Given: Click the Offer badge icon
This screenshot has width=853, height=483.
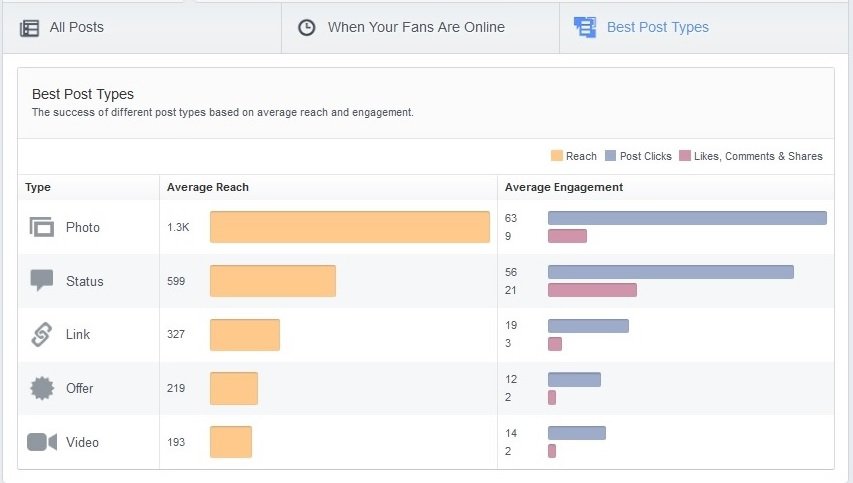Looking at the screenshot, I should click(x=41, y=388).
